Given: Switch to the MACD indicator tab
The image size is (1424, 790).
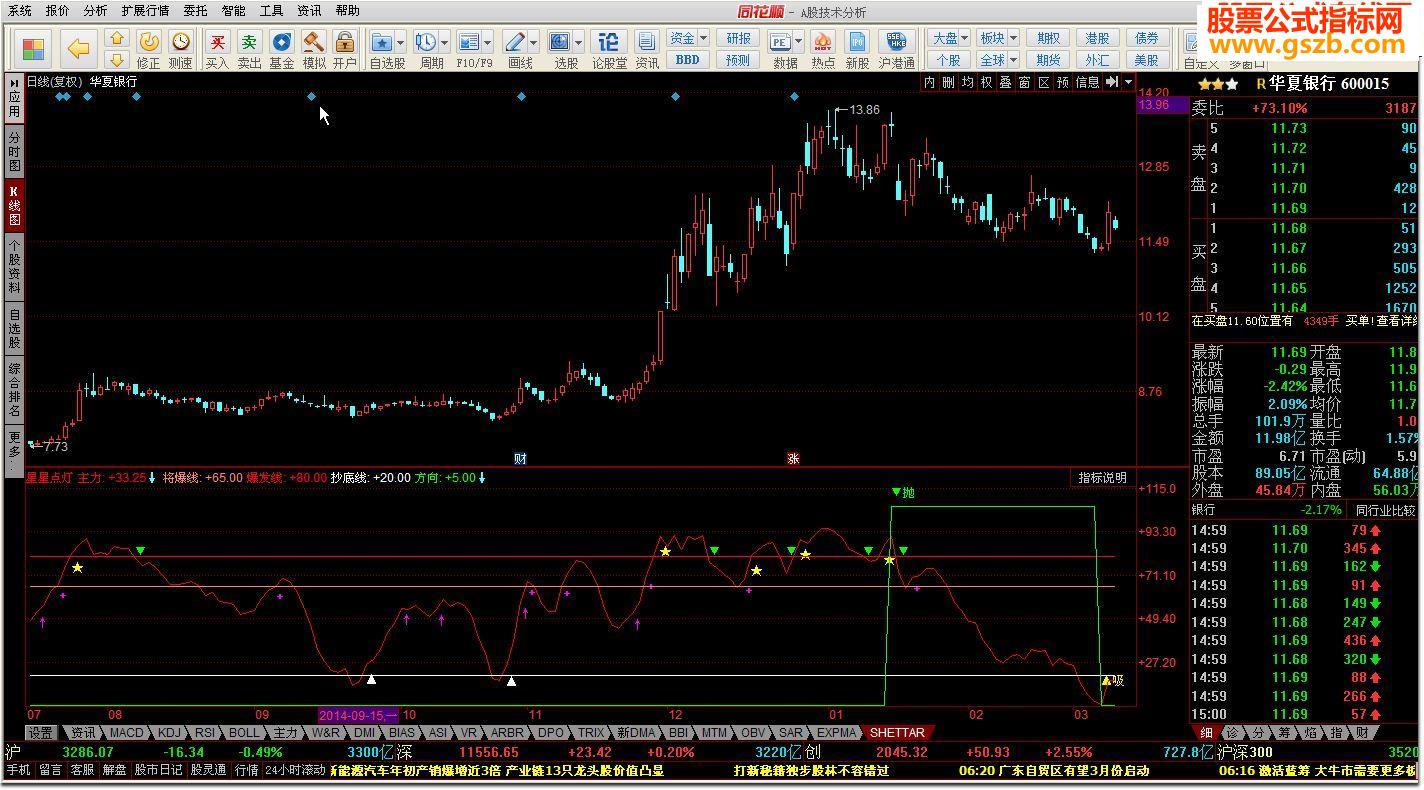Looking at the screenshot, I should pyautogui.click(x=127, y=733).
